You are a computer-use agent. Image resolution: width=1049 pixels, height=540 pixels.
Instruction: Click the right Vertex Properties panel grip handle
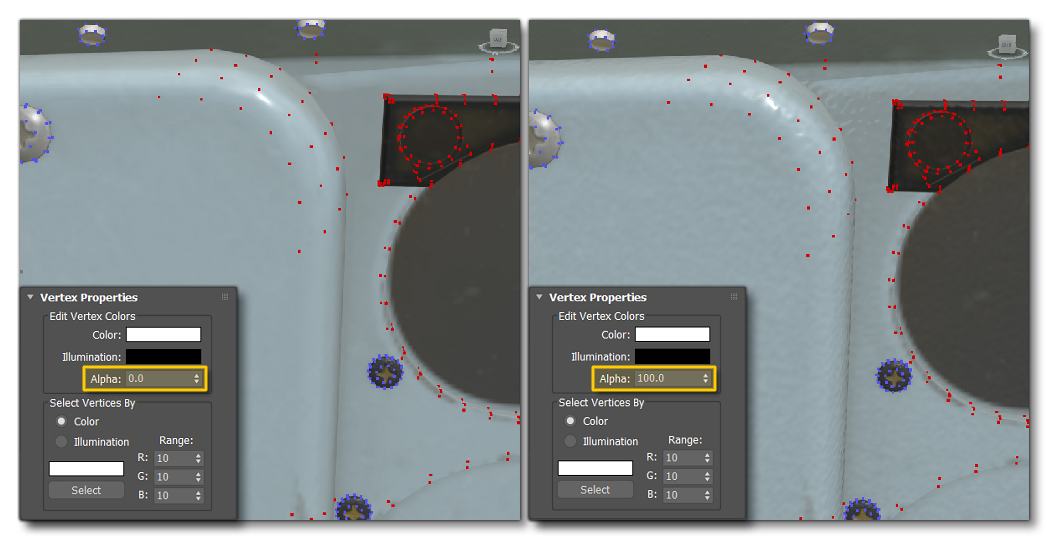point(734,298)
